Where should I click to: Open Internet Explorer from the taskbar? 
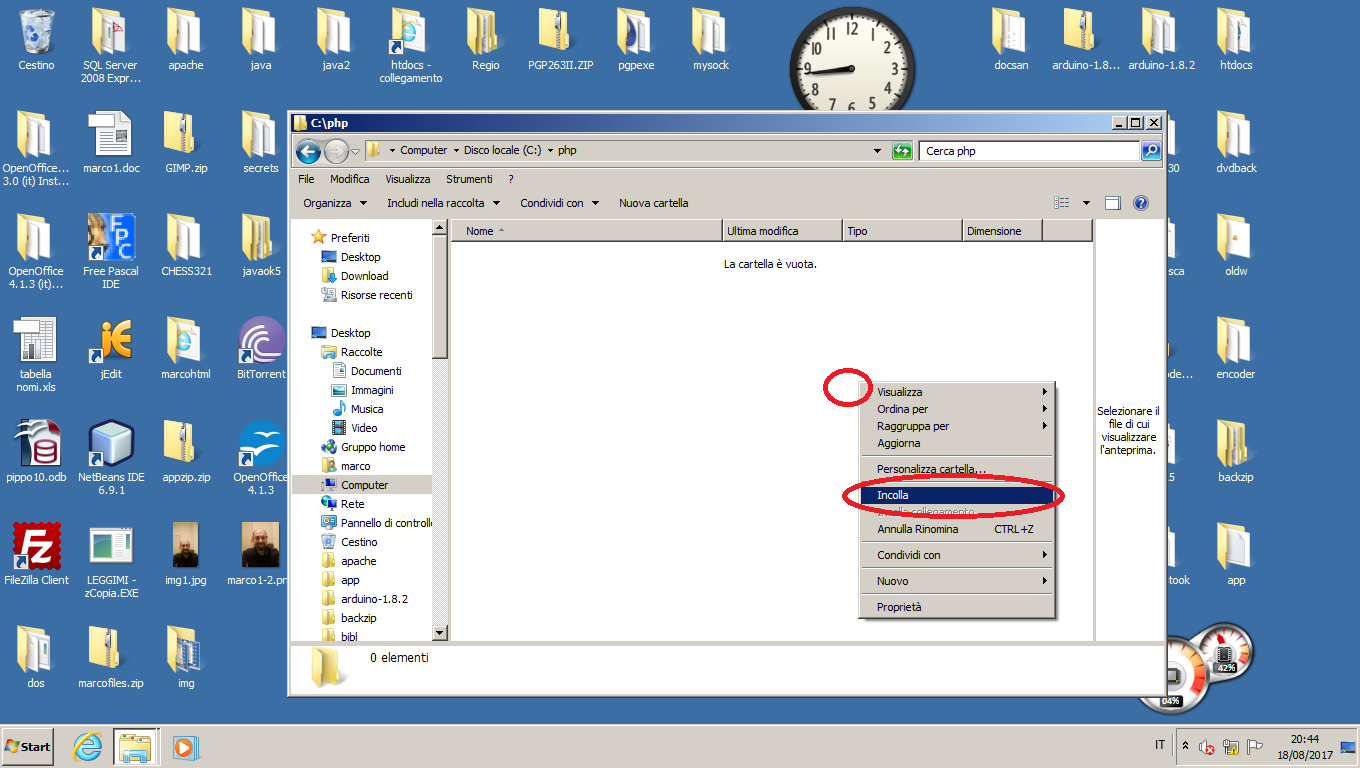tap(88, 746)
